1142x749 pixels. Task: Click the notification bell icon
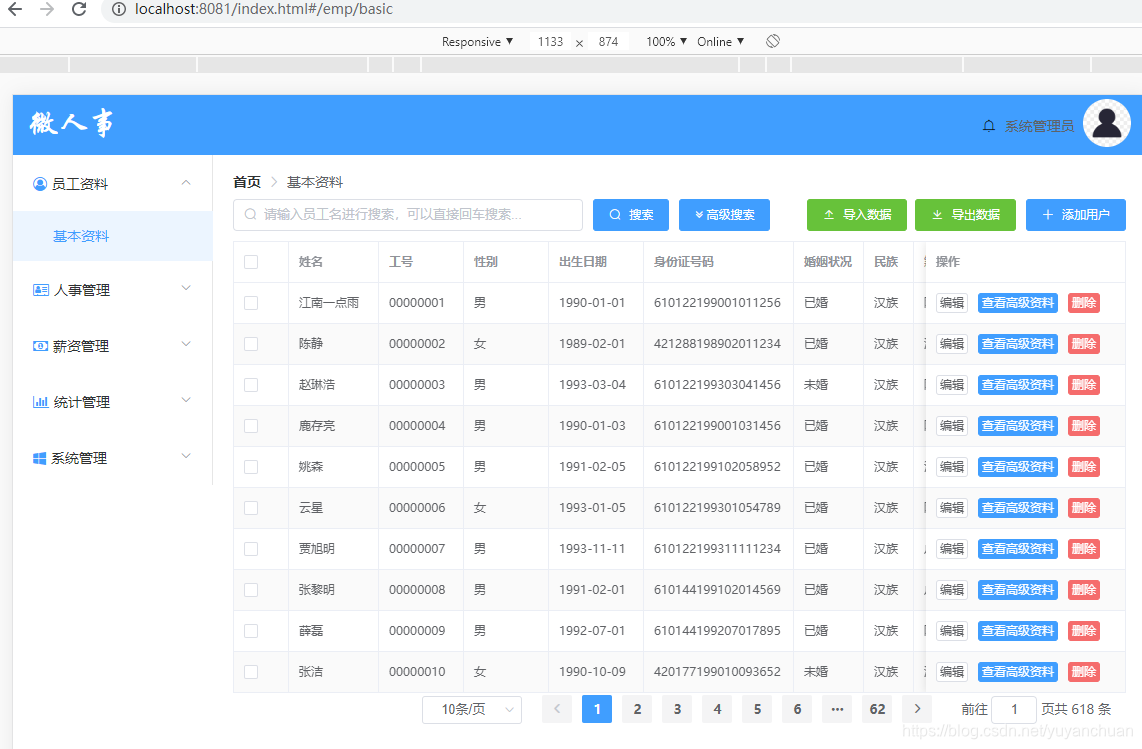[x=990, y=125]
